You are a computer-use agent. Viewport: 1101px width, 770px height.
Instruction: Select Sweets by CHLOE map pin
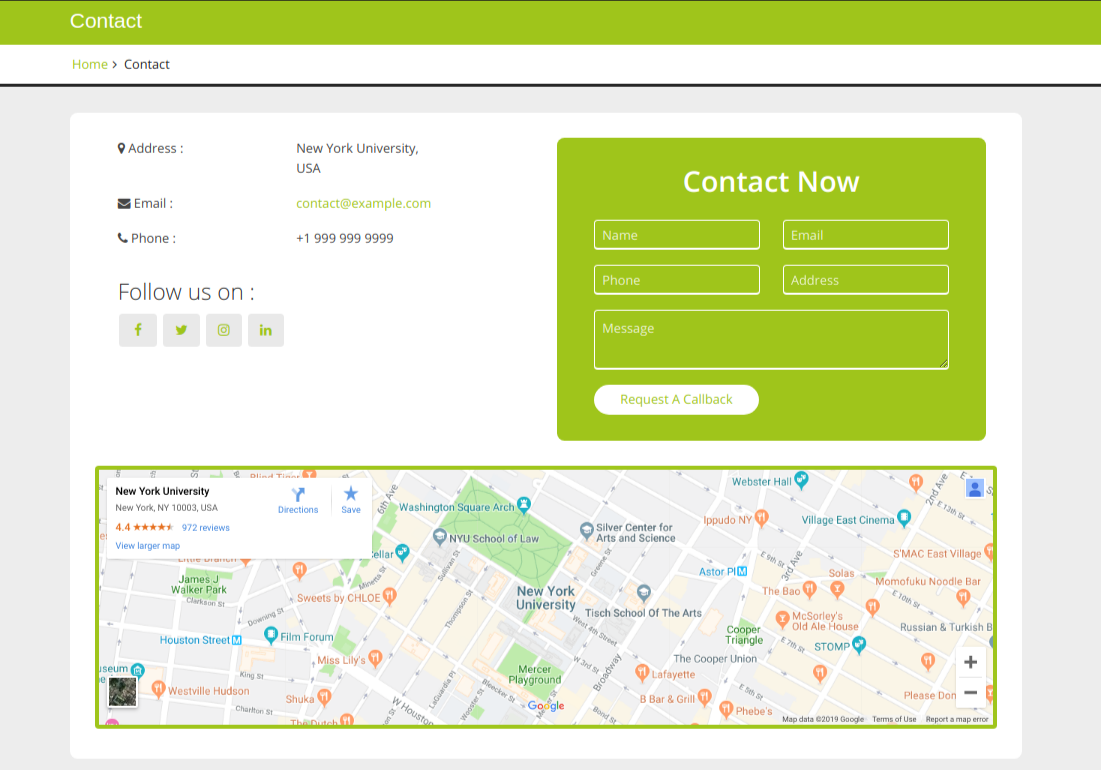390,596
